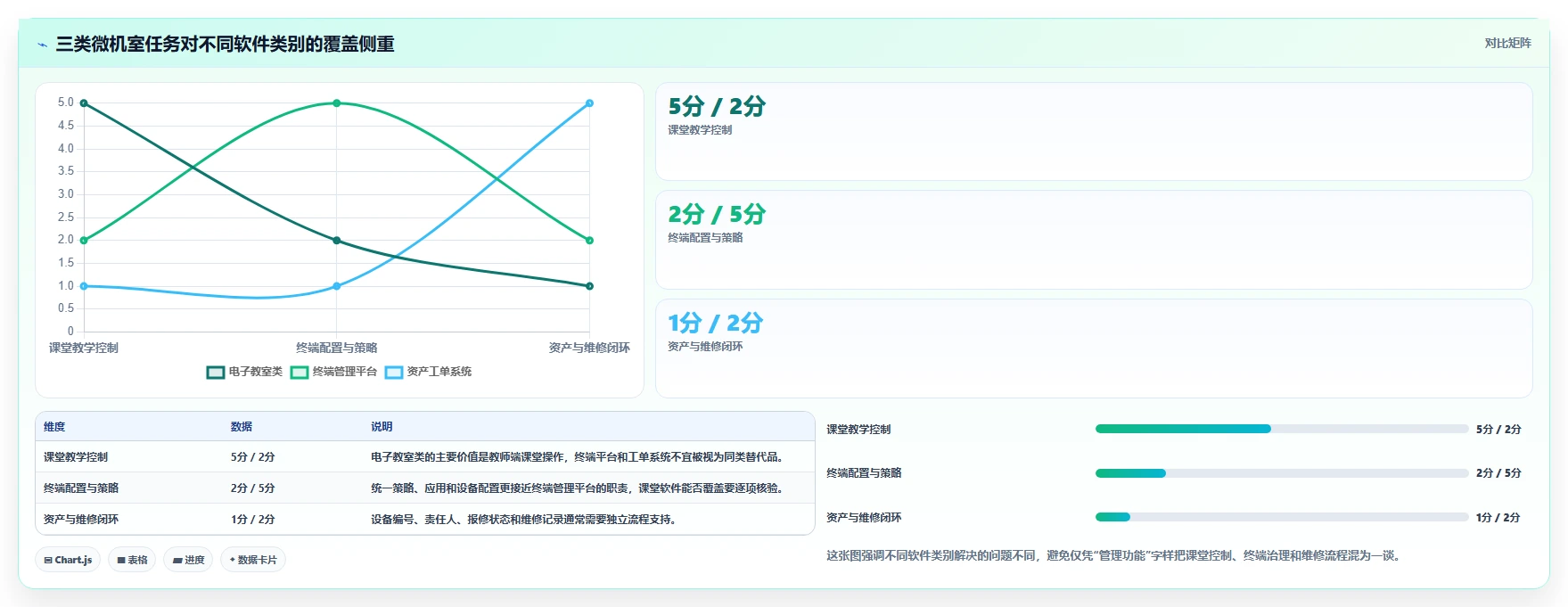Image resolution: width=1568 pixels, height=607 pixels.
Task: Open the 5分 / 2分 stat card
Action: pos(1094,132)
